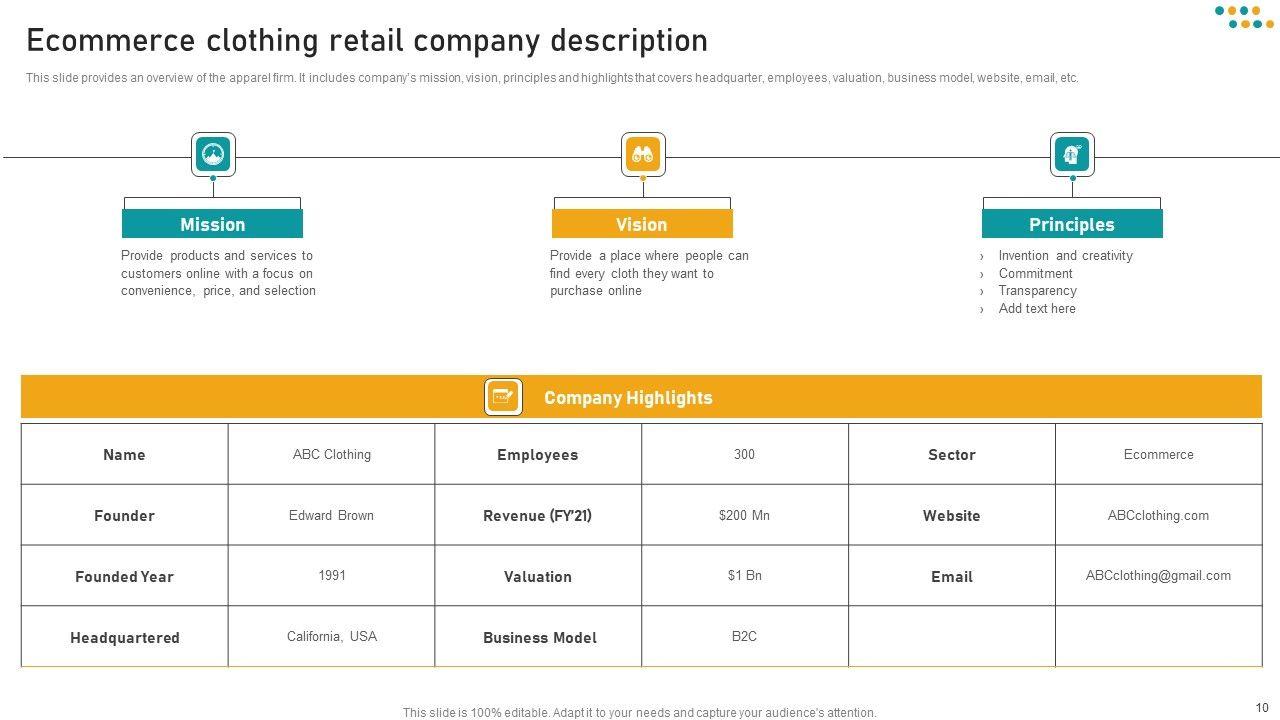Click the ABCclothing@gmail.com email cell
This screenshot has height=720, width=1280.
pyautogui.click(x=1158, y=576)
